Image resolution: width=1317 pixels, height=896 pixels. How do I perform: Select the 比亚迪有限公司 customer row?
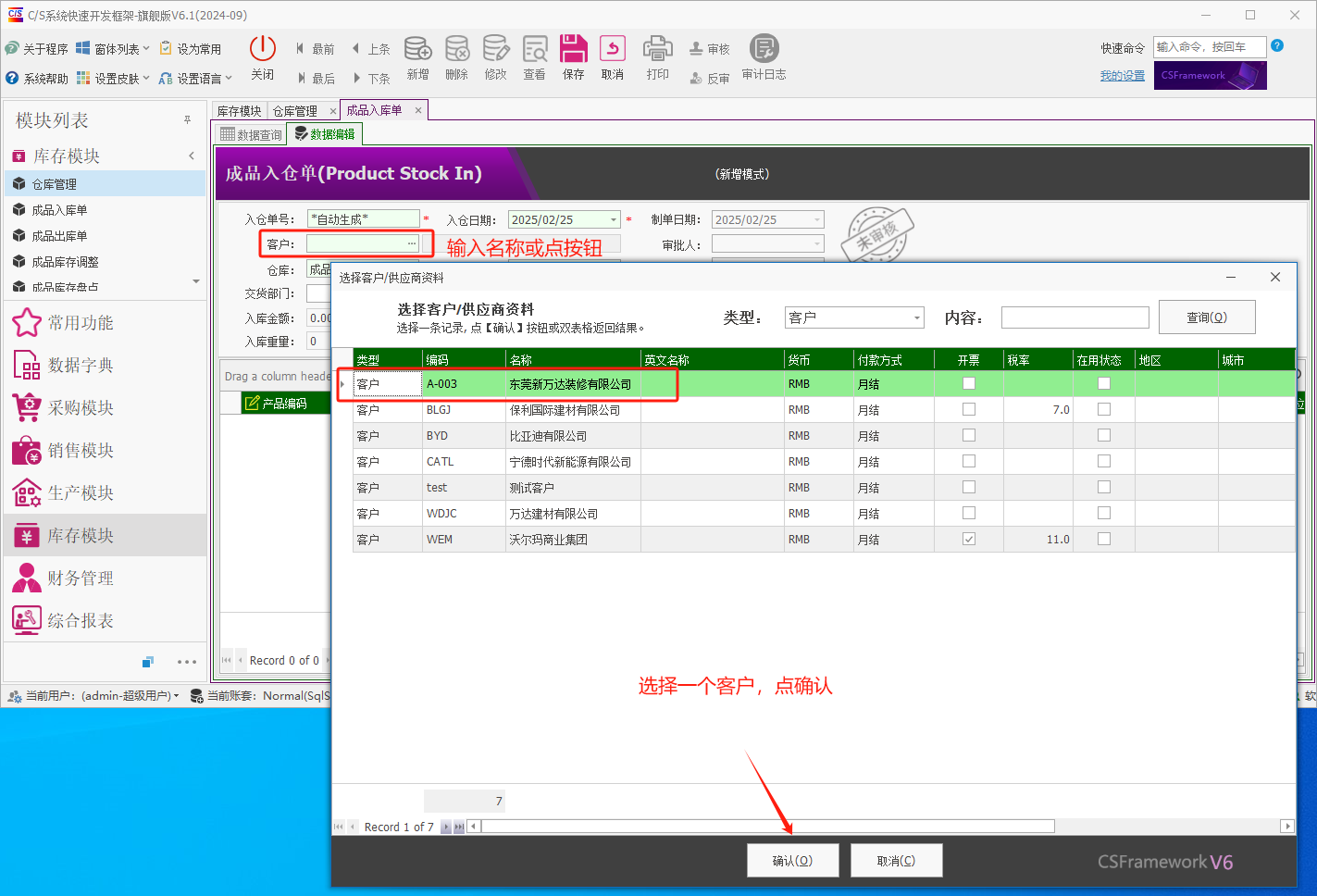824,435
